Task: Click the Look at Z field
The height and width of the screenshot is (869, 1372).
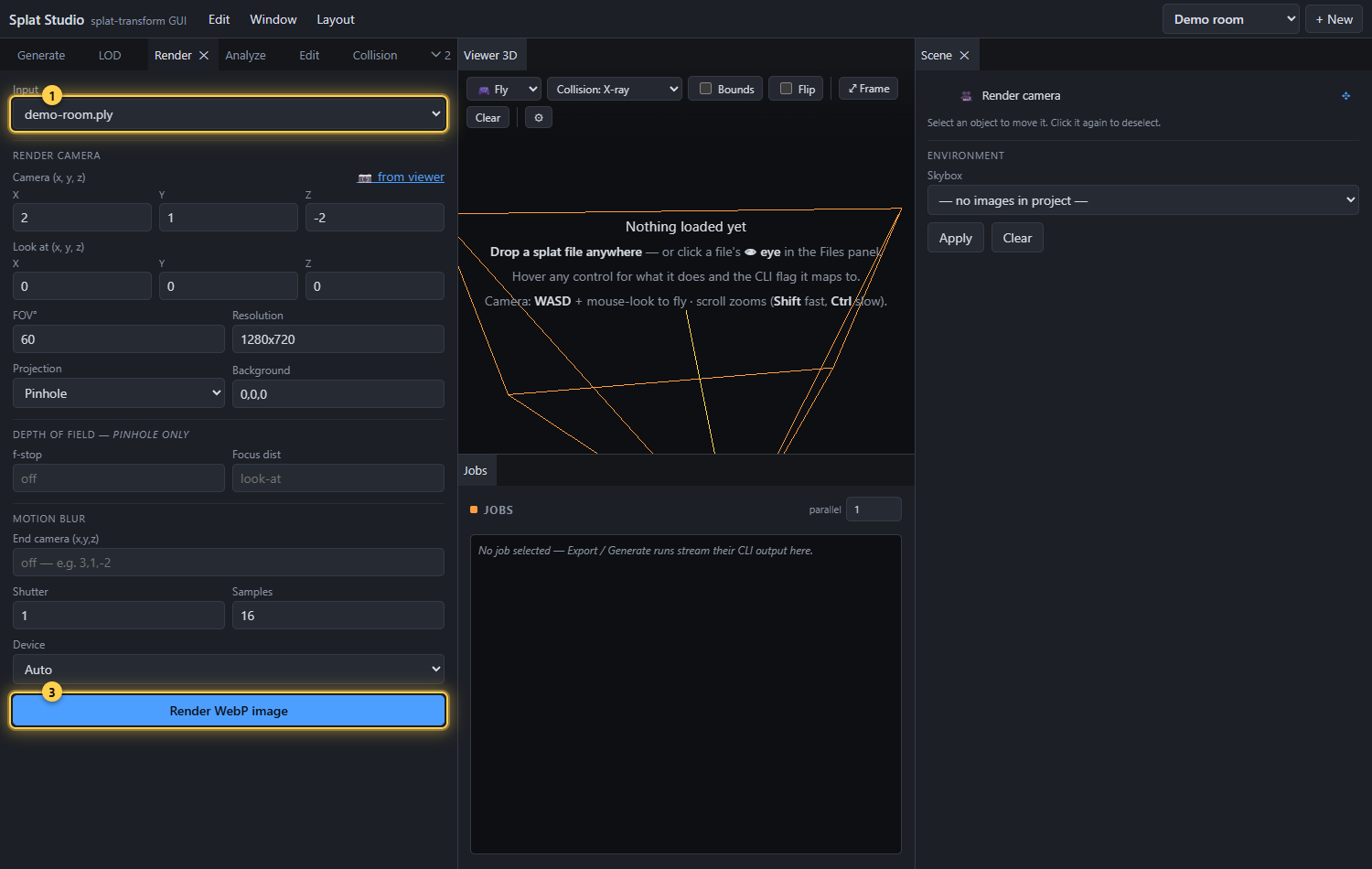Action: coord(375,286)
